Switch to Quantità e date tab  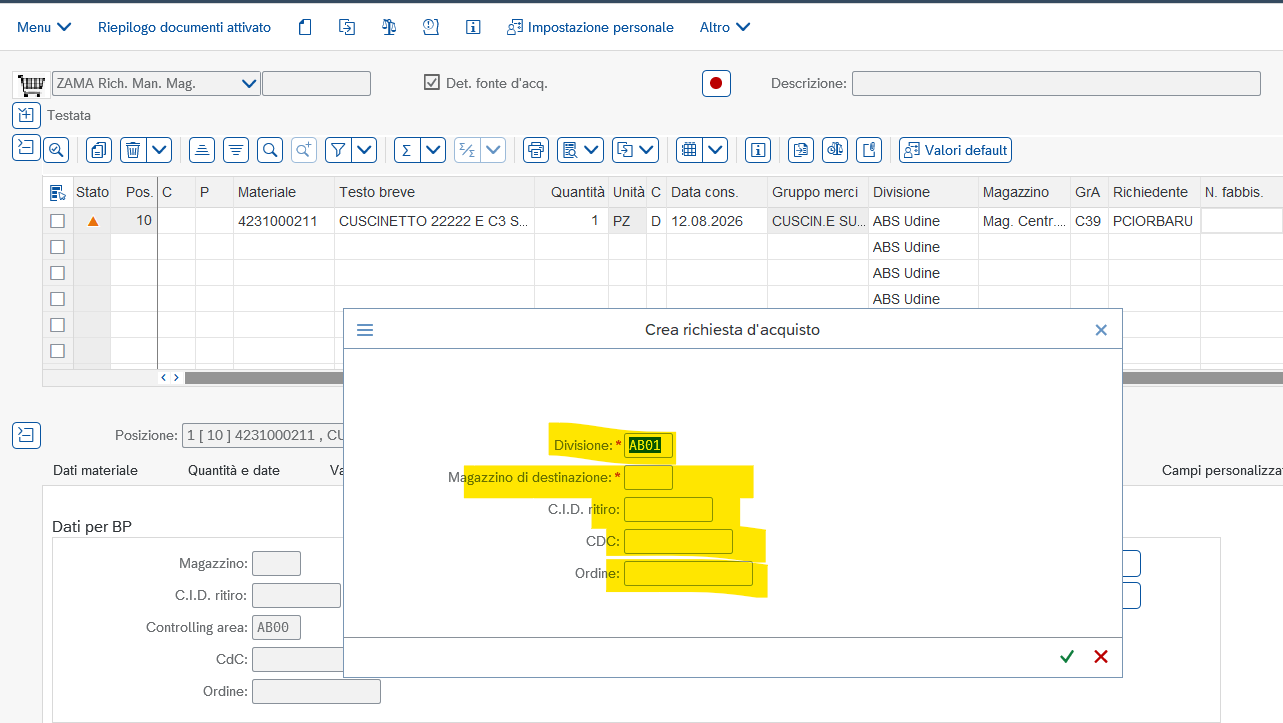click(x=234, y=470)
